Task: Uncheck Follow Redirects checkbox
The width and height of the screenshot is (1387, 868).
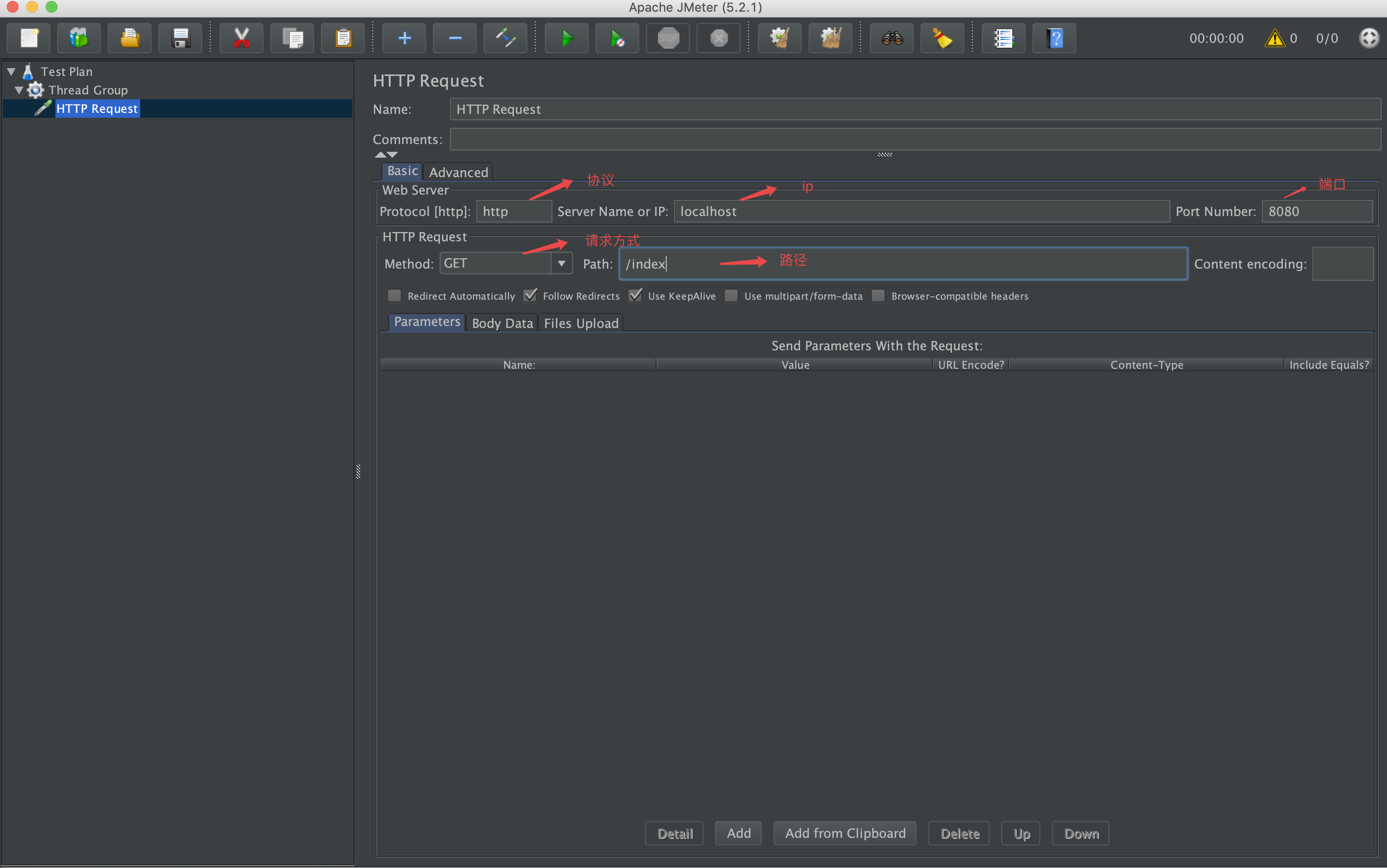Action: tap(530, 296)
